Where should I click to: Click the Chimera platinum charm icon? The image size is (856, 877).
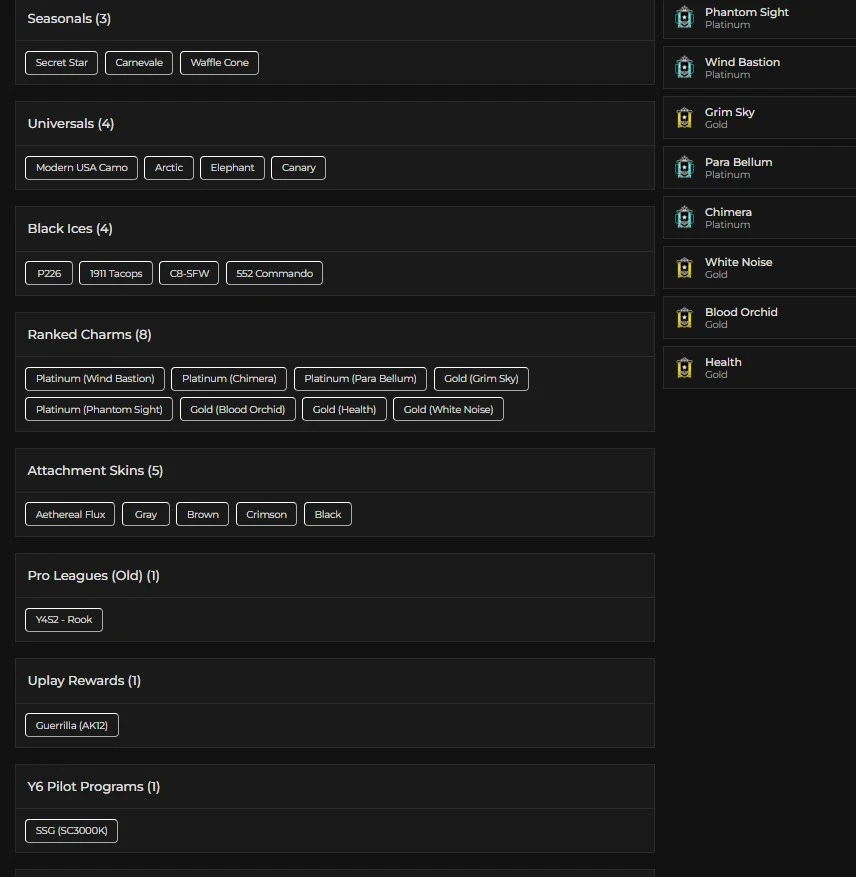[x=684, y=217]
